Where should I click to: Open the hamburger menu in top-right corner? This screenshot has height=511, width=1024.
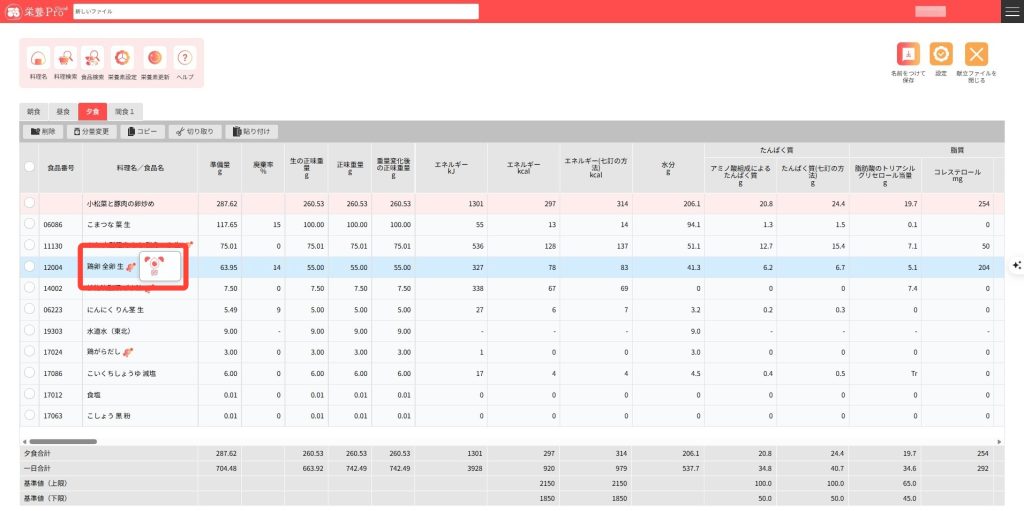click(1012, 11)
